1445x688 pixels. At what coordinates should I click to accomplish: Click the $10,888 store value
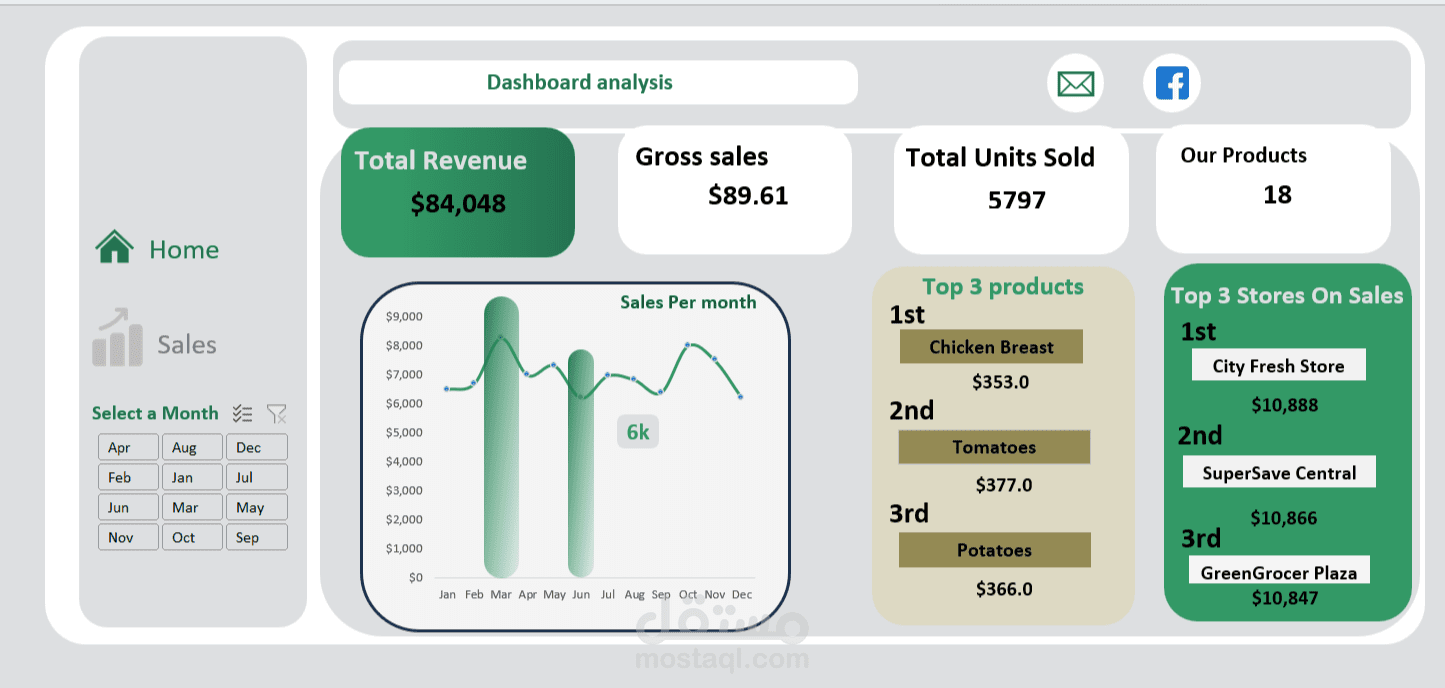tap(1285, 405)
